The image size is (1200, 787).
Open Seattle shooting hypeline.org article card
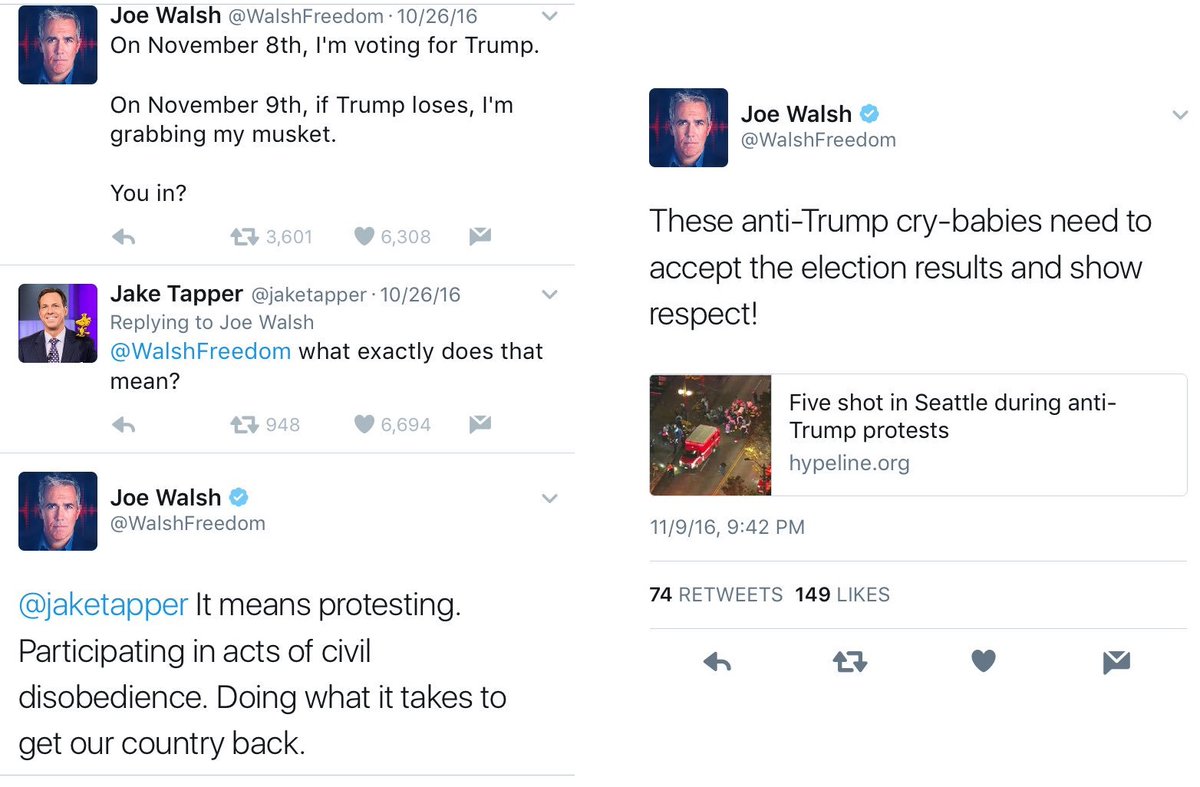click(x=917, y=434)
